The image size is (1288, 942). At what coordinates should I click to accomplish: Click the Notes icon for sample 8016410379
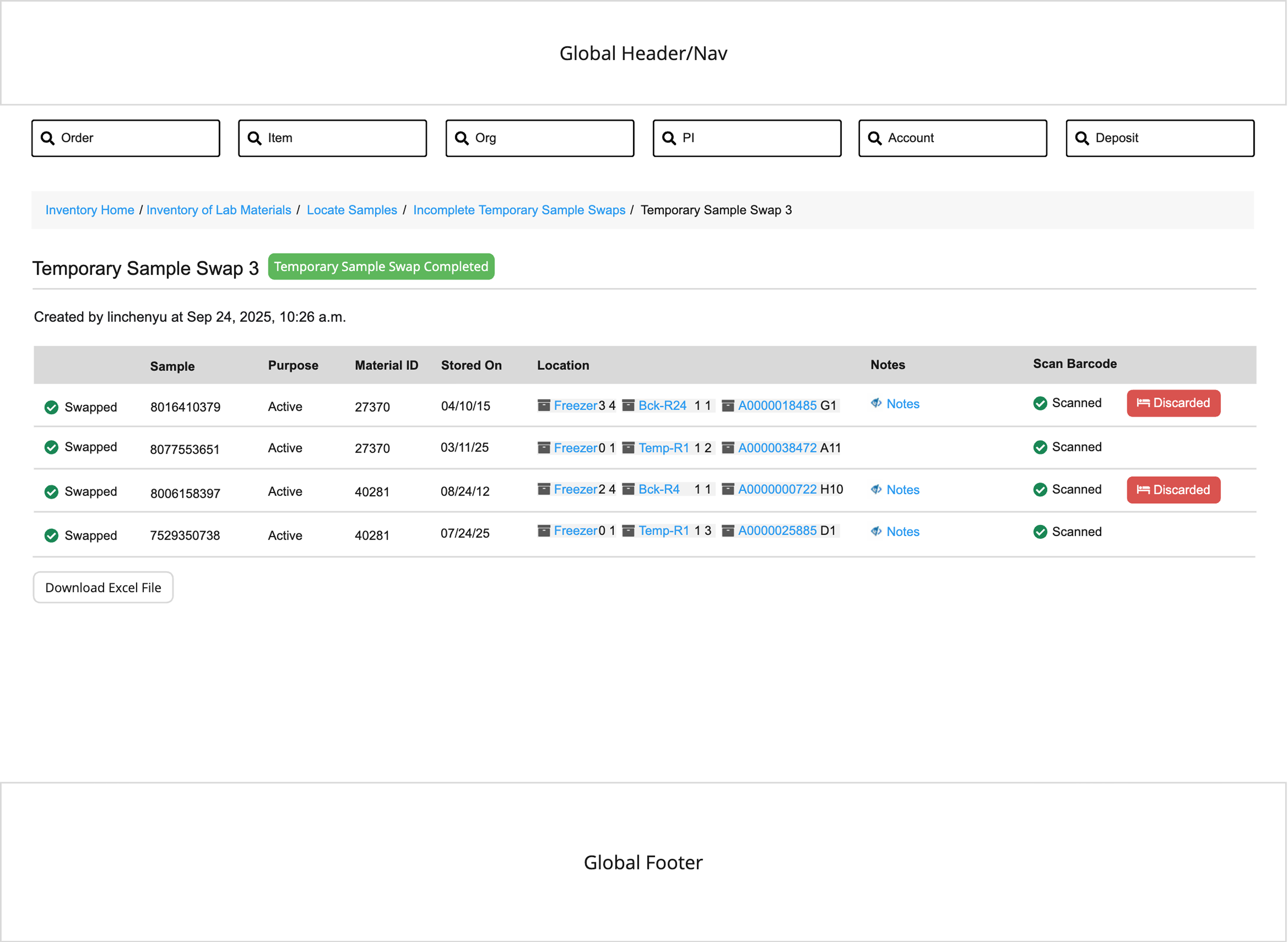876,403
